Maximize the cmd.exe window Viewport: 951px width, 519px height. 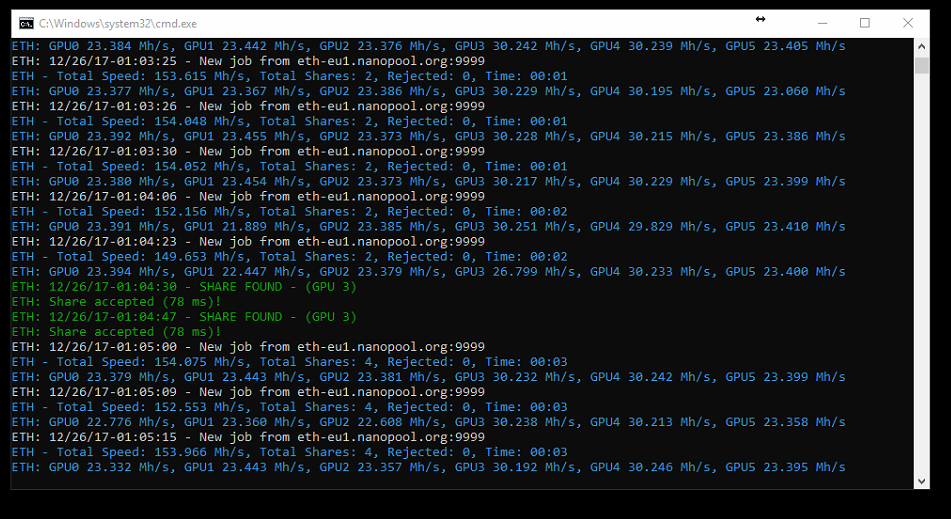[865, 24]
